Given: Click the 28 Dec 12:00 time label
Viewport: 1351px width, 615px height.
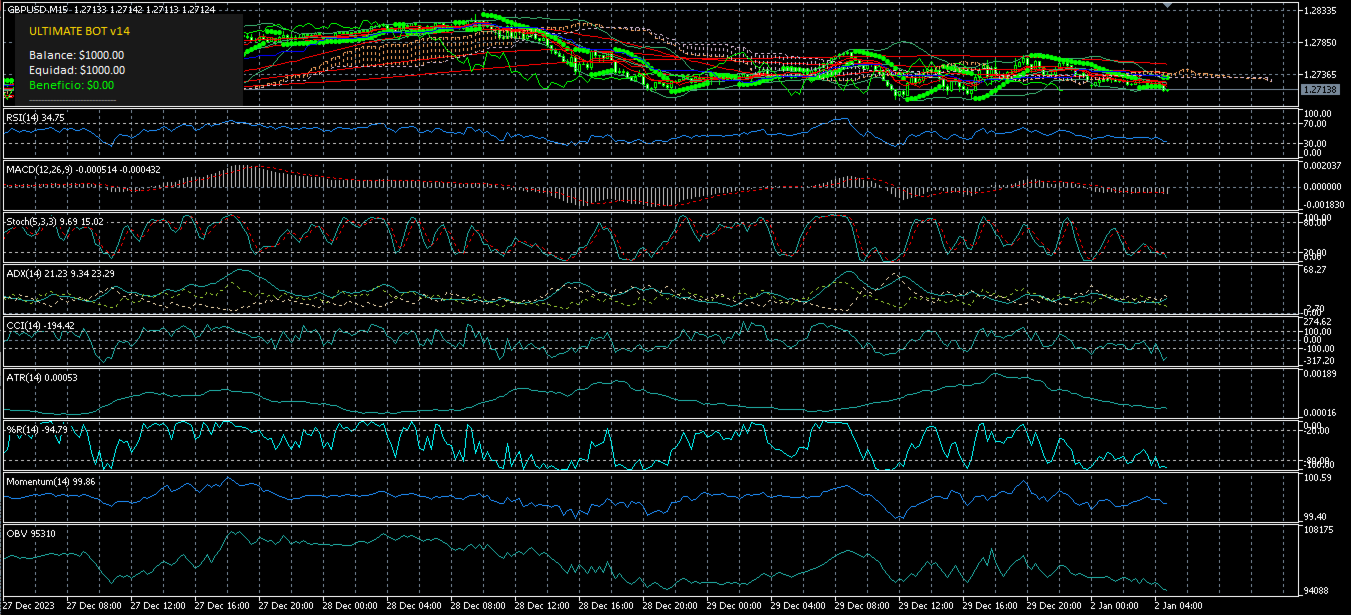Looking at the screenshot, I should tap(543, 606).
